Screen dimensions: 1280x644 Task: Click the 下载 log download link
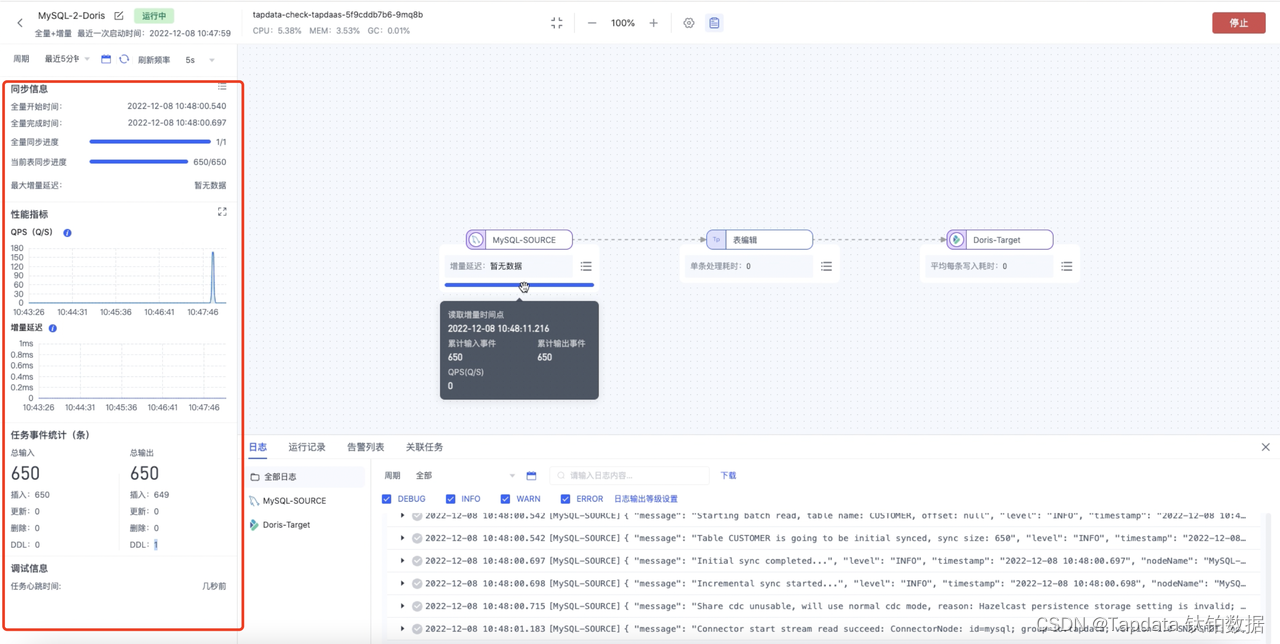(728, 476)
